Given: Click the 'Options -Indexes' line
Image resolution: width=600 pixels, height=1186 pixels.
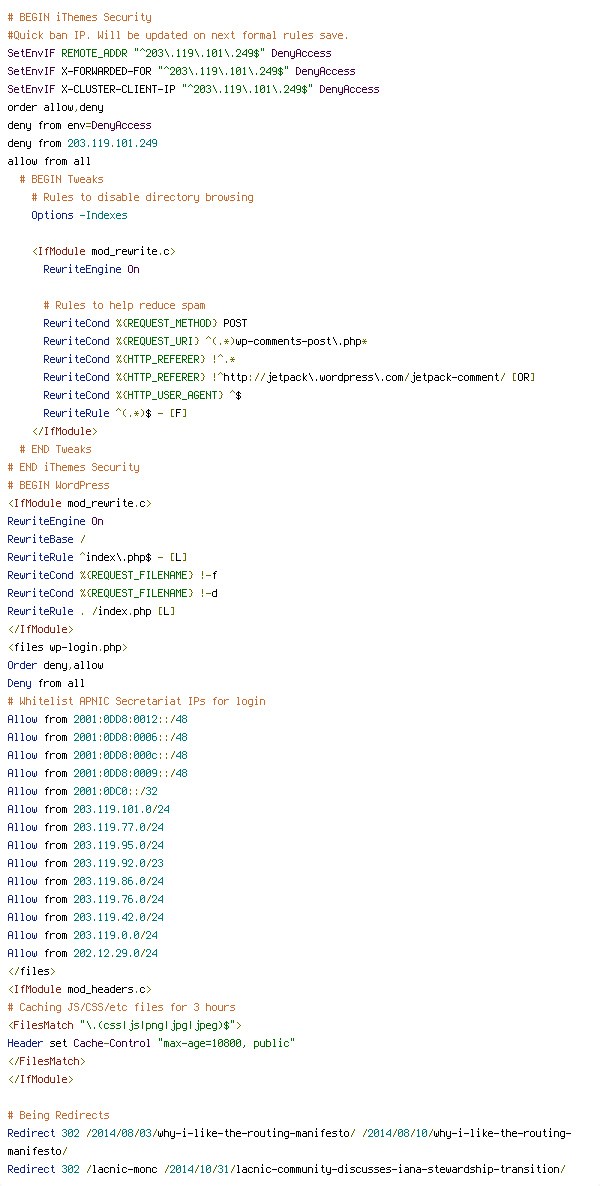Looking at the screenshot, I should 79,216.
